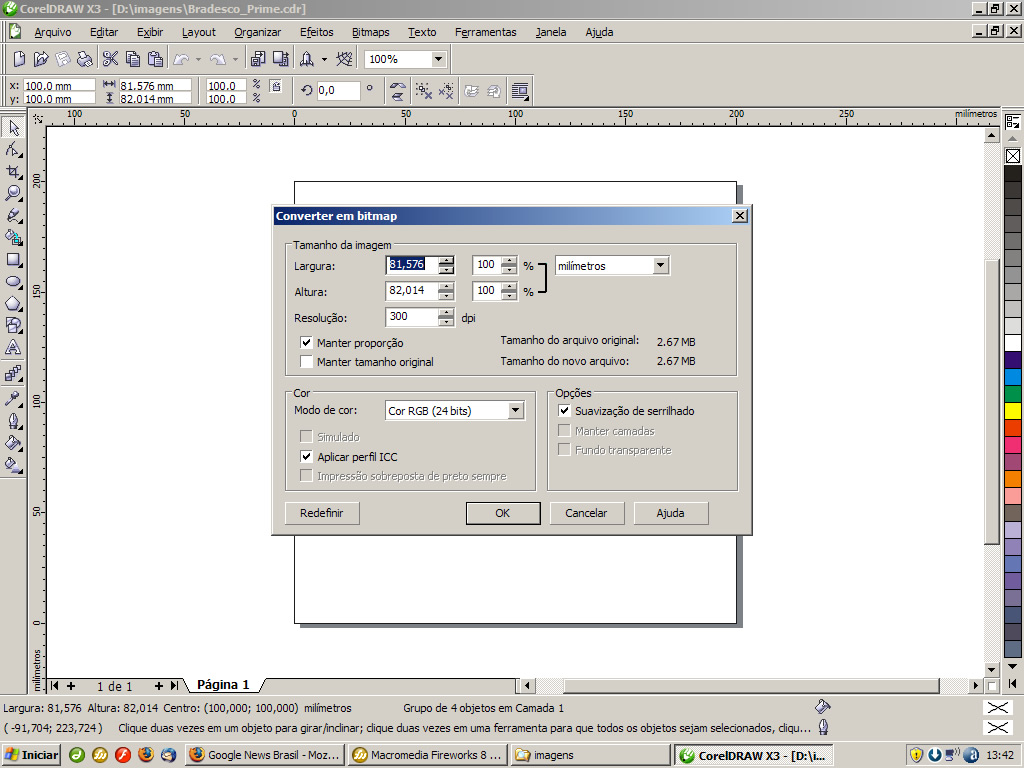
Task: Expand the undo history arrow
Action: pyautogui.click(x=199, y=59)
